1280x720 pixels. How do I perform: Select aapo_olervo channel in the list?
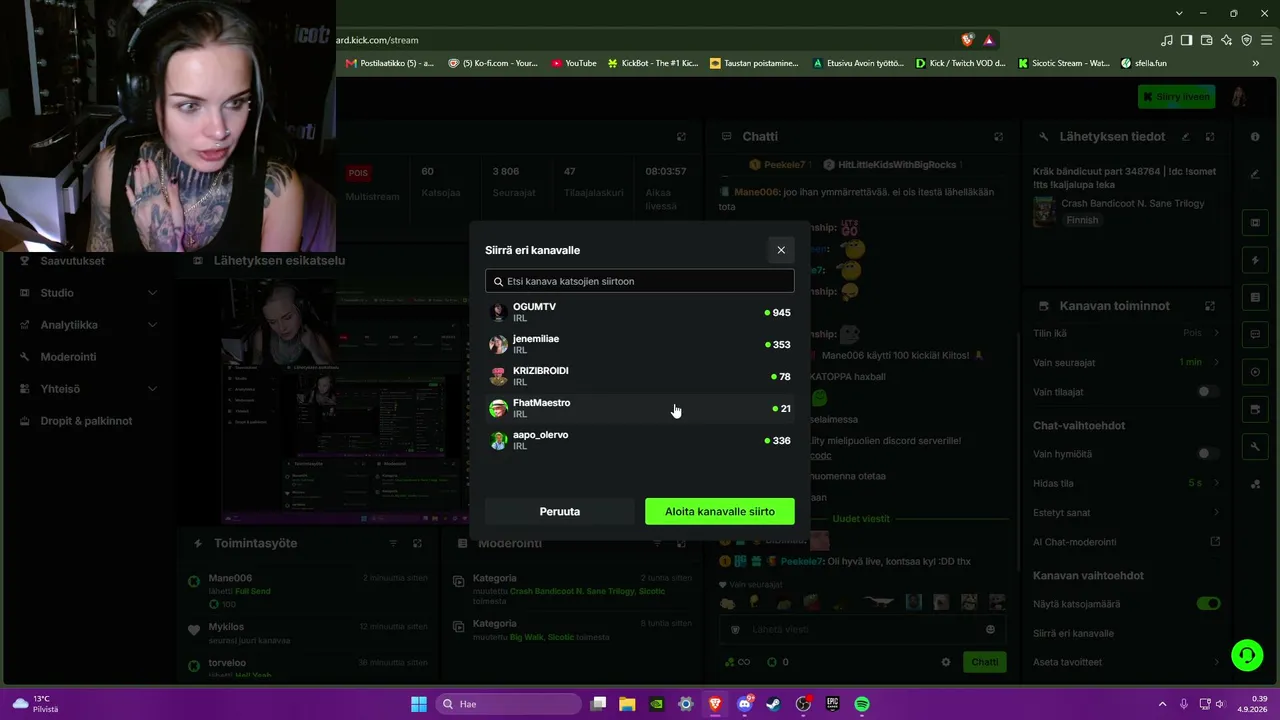[640, 441]
